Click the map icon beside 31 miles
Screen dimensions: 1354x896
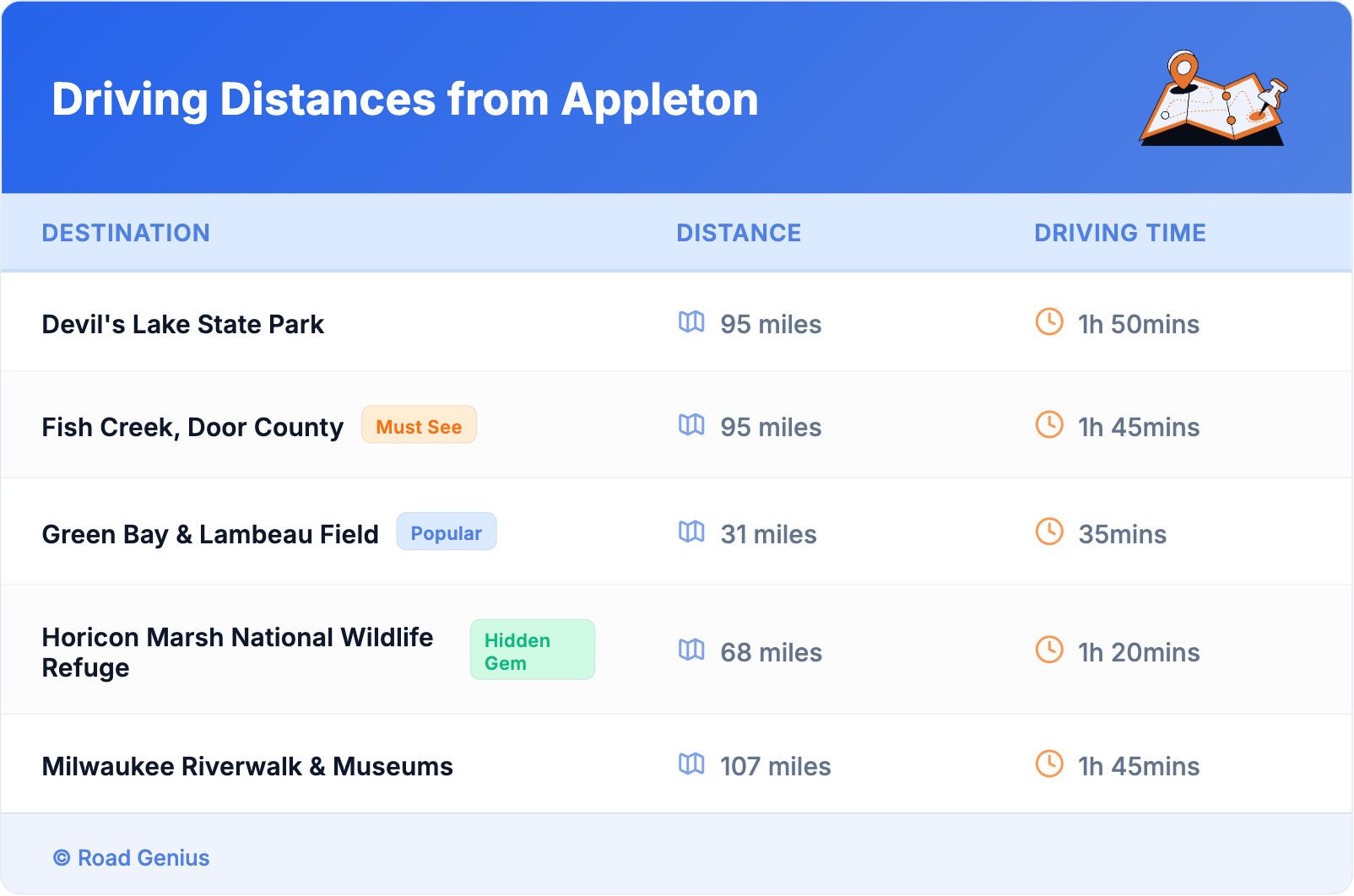coord(691,532)
